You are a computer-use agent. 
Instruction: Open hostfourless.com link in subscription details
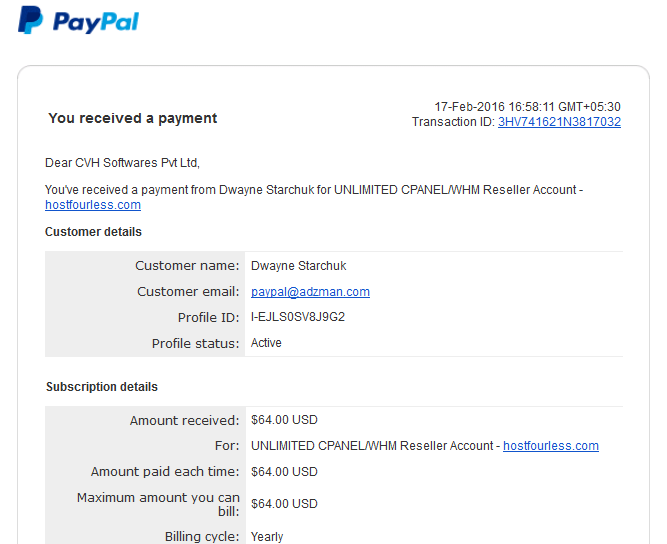[x=551, y=446]
